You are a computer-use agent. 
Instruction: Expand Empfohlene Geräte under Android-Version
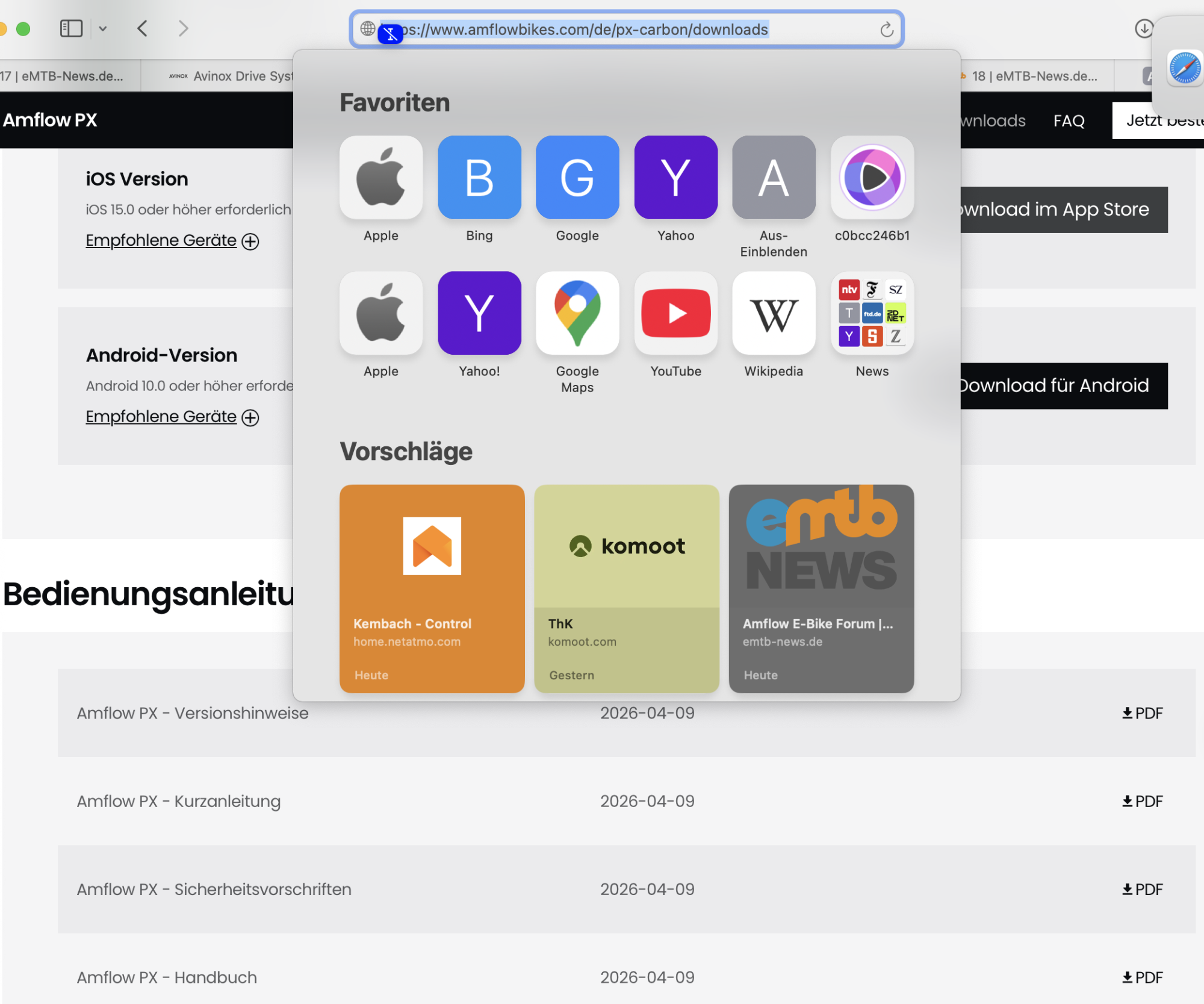pyautogui.click(x=172, y=417)
